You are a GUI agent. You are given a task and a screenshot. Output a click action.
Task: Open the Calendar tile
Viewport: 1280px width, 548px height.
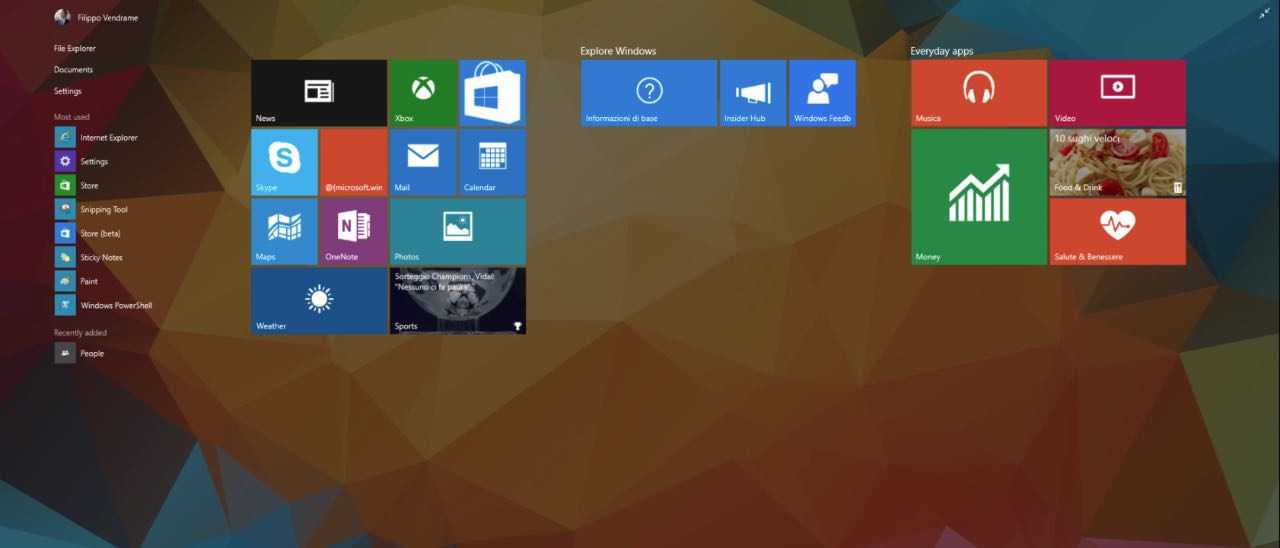click(x=492, y=162)
